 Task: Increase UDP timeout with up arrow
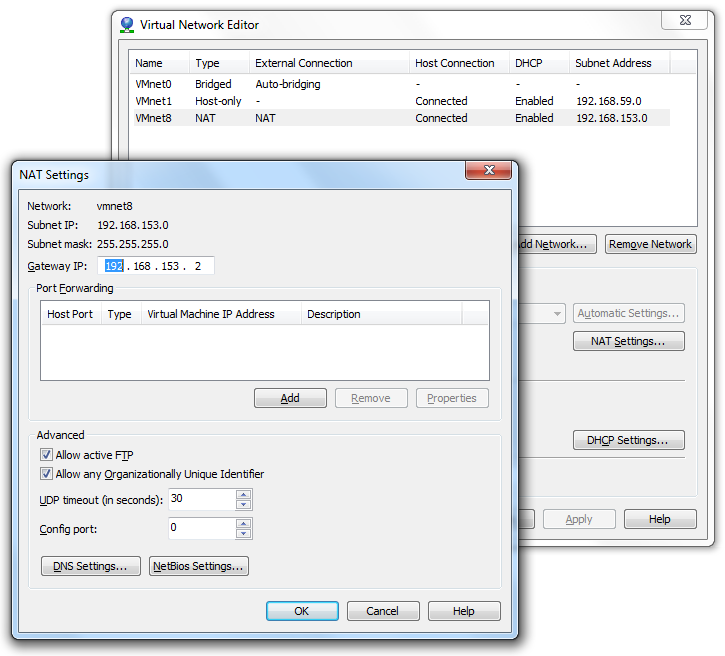pyautogui.click(x=243, y=495)
